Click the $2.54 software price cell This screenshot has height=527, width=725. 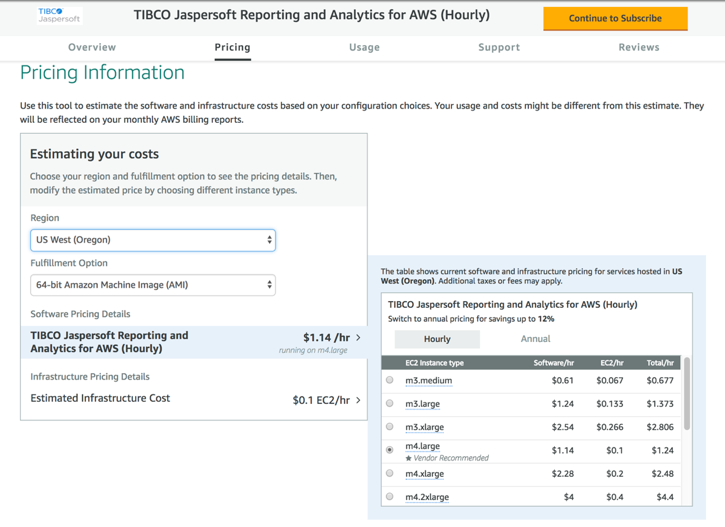pos(563,427)
